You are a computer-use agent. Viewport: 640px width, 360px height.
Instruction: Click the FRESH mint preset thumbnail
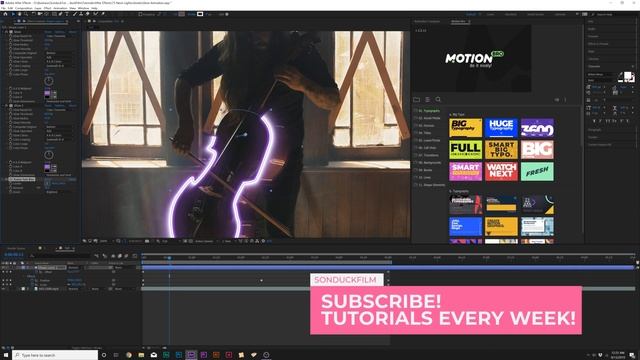(x=537, y=171)
